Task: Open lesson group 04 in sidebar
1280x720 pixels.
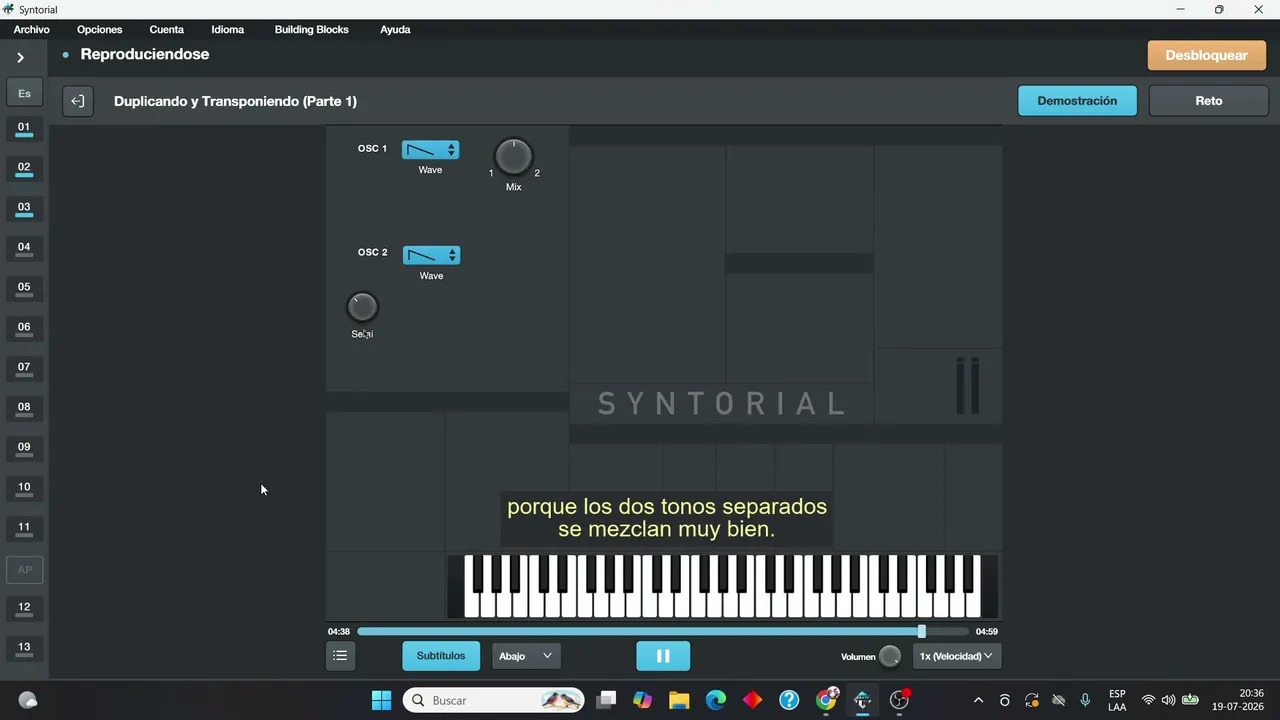Action: (x=24, y=249)
